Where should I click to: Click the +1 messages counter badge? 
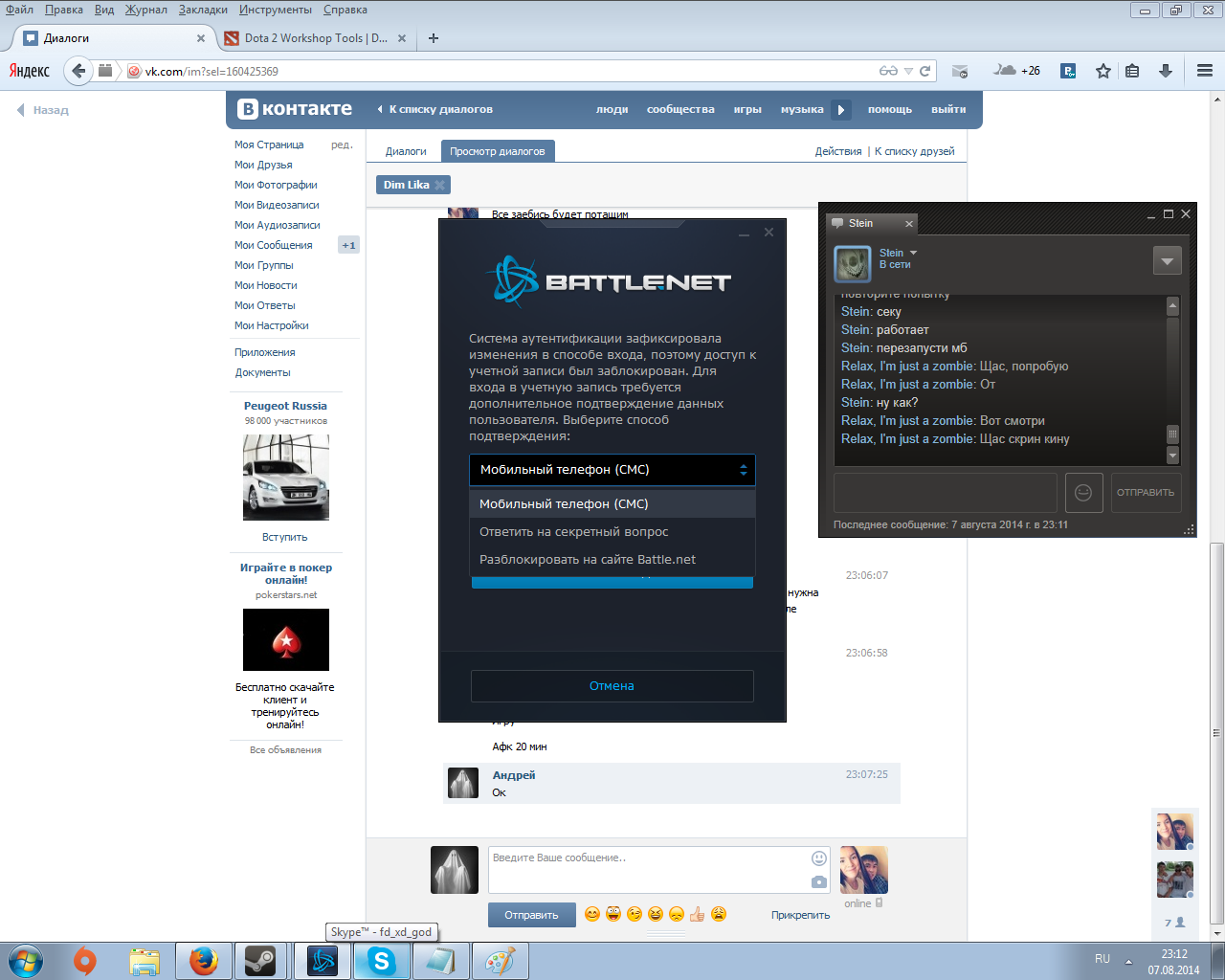[348, 245]
